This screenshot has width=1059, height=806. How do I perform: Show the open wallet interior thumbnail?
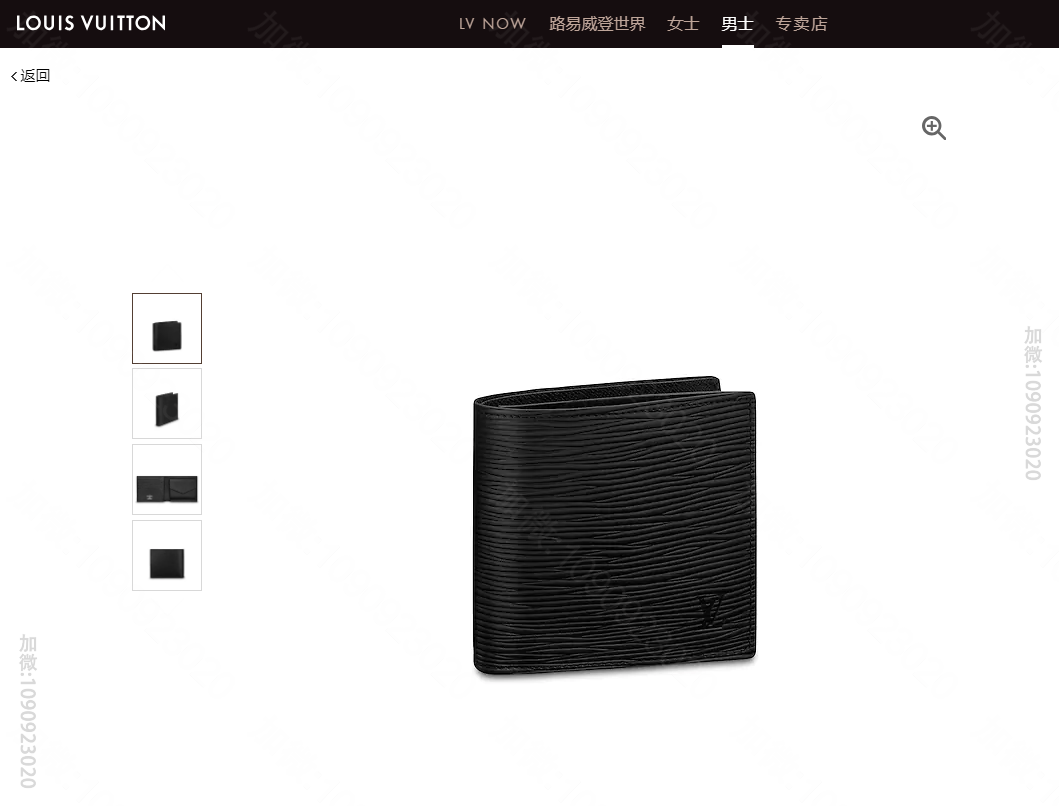[x=167, y=479]
